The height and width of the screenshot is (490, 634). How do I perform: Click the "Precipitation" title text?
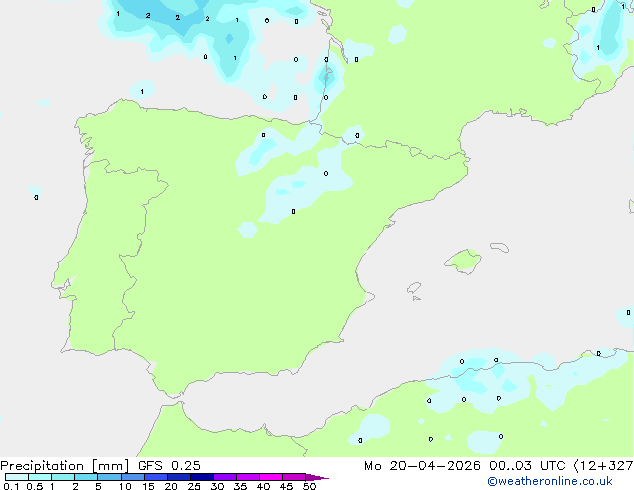tap(42, 466)
